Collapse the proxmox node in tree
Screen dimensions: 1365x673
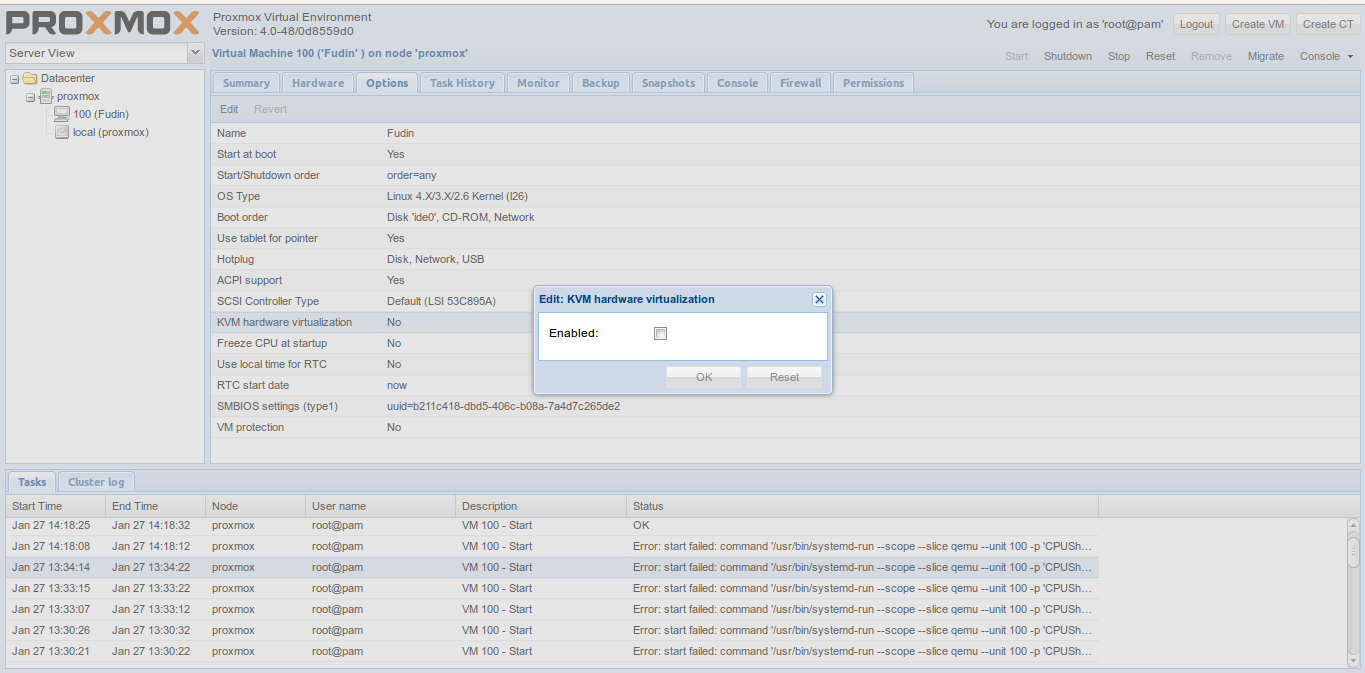tap(30, 96)
